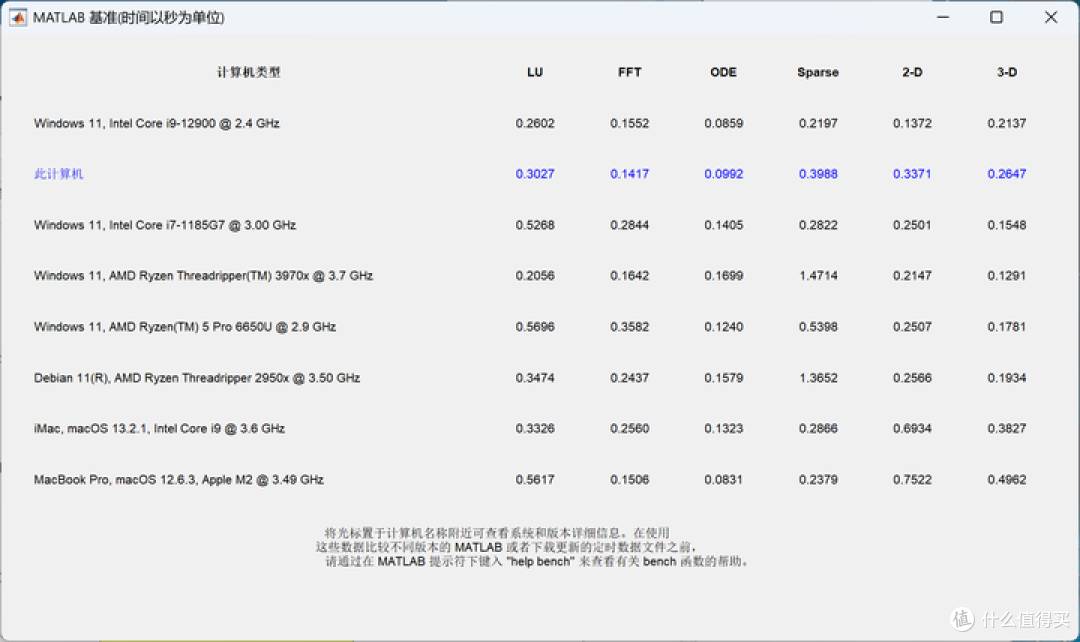Click this computer's LU value 0.3027
This screenshot has width=1080, height=642.
click(x=535, y=174)
